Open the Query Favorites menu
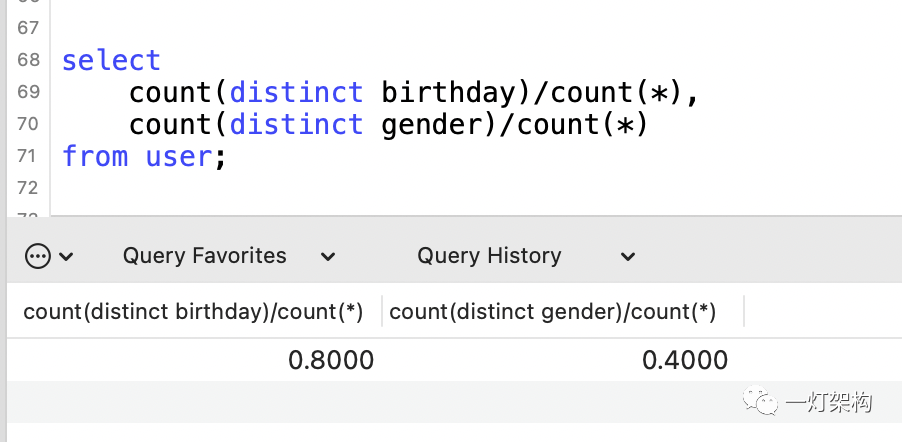This screenshot has height=442, width=902. [204, 256]
